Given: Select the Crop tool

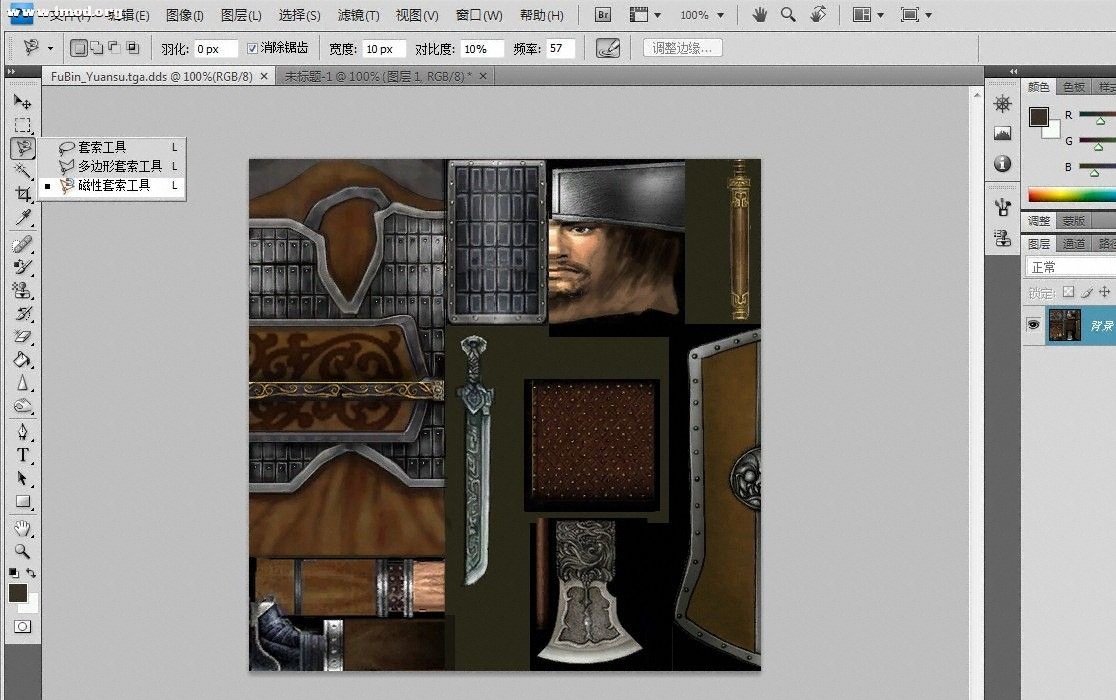Looking at the screenshot, I should pos(22,194).
